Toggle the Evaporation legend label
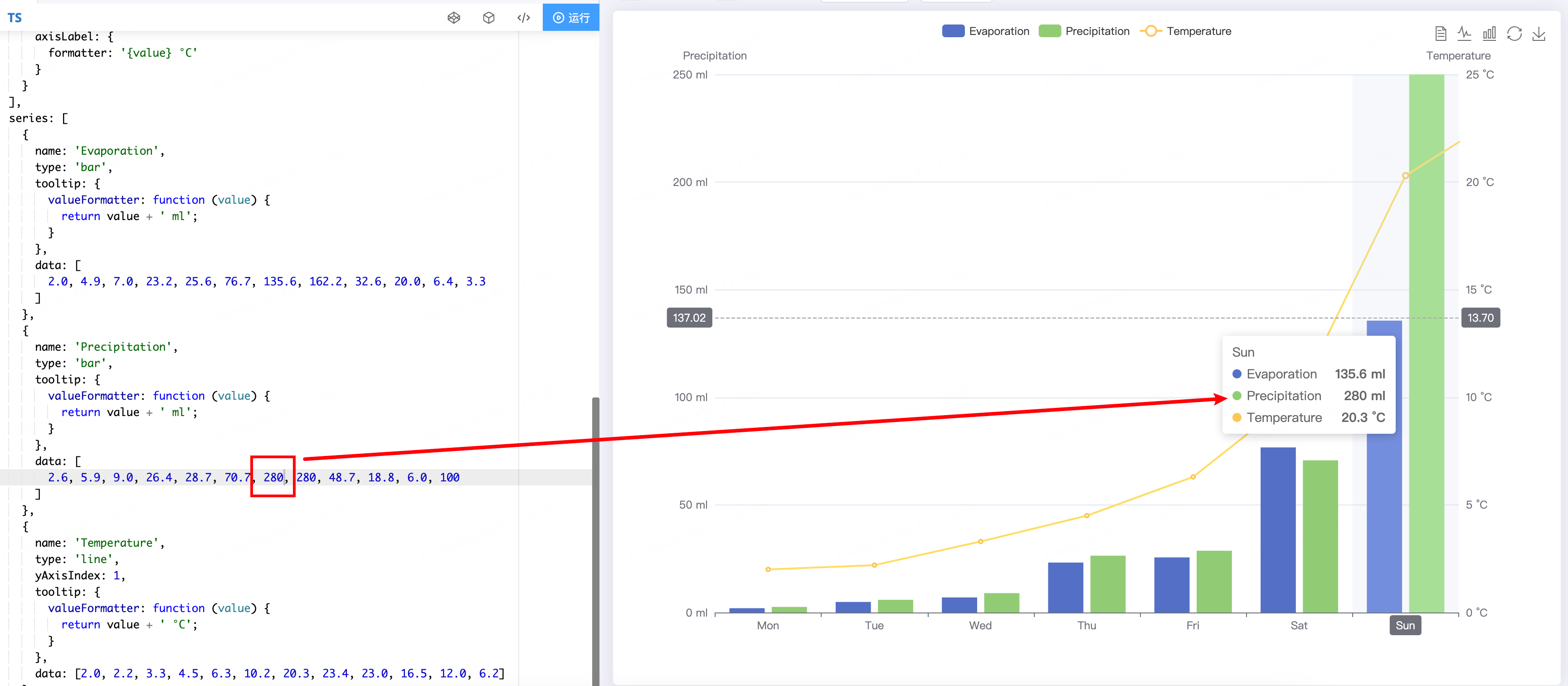 999,31
